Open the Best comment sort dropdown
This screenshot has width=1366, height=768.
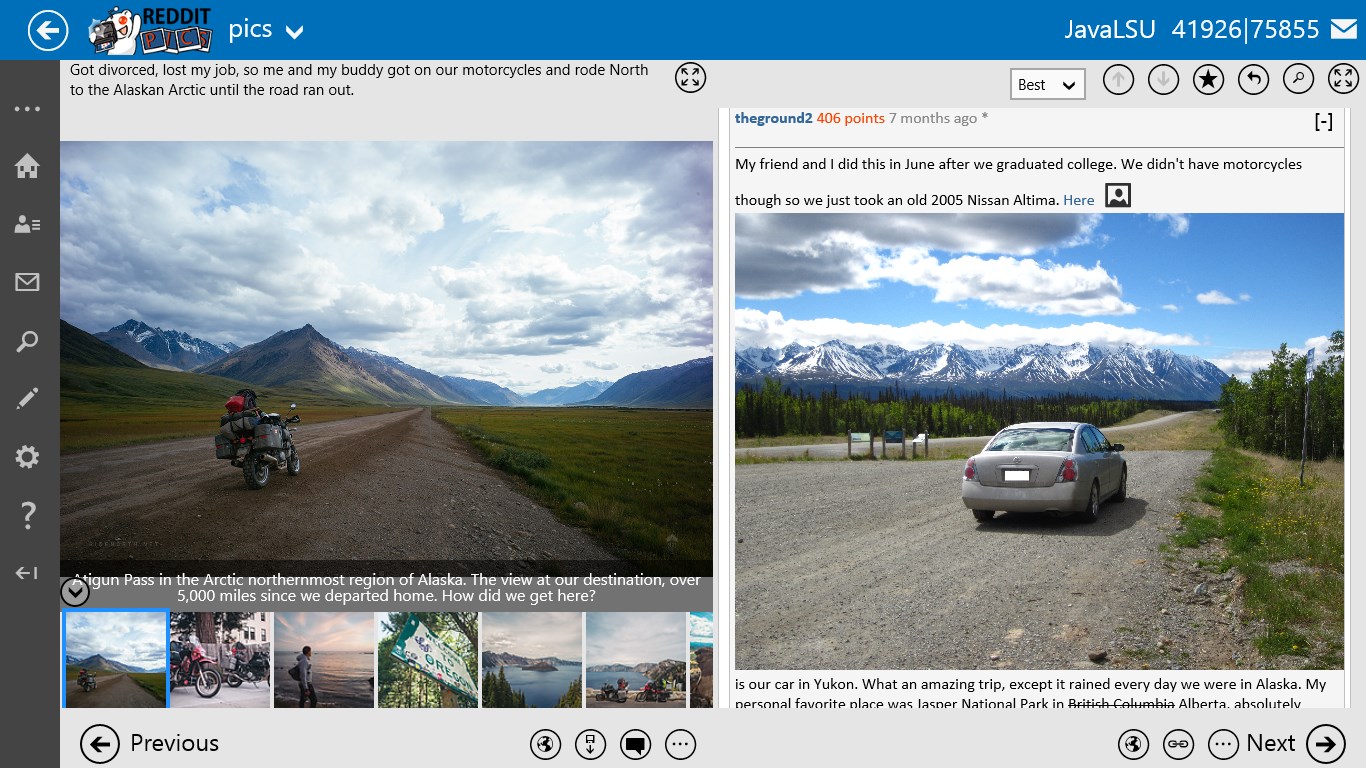pos(1048,85)
